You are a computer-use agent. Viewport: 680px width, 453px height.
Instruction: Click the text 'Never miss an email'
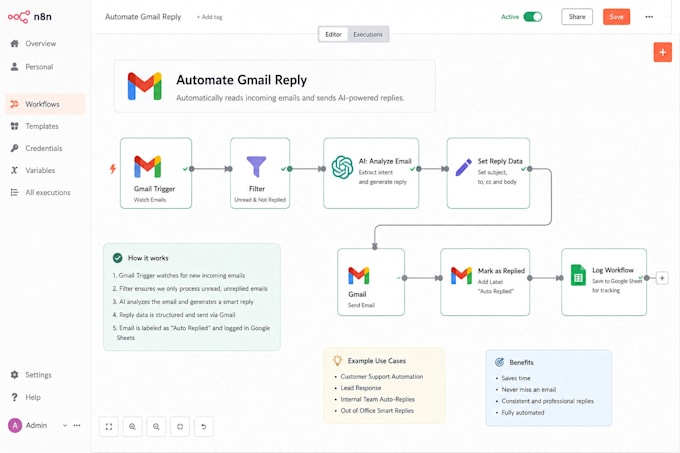click(529, 389)
